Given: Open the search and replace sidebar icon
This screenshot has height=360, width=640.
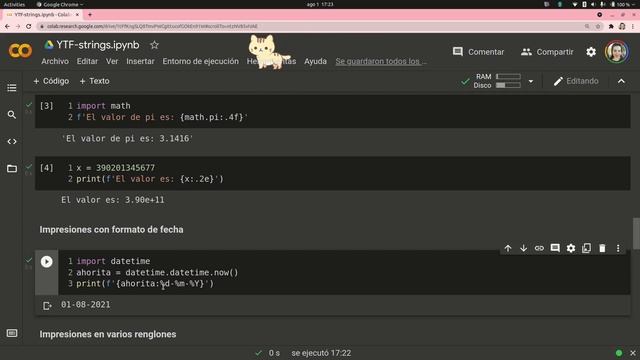Looking at the screenshot, I should (12, 115).
